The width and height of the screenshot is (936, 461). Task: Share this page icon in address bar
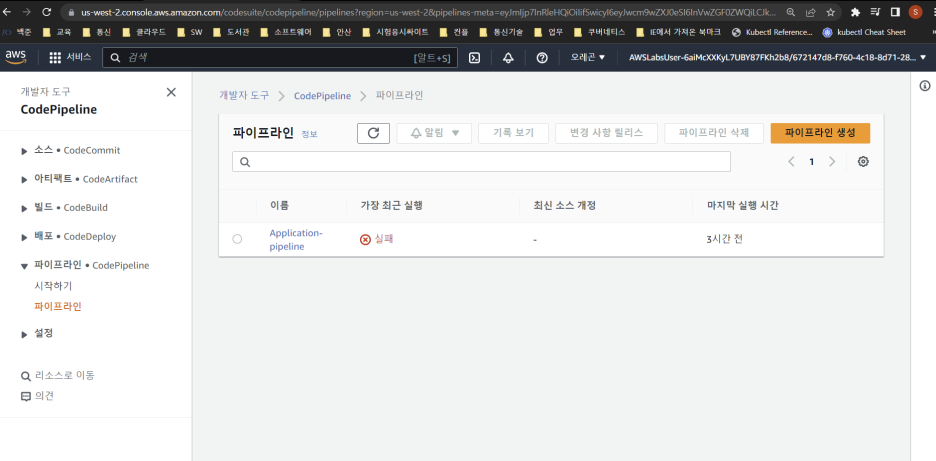811,12
